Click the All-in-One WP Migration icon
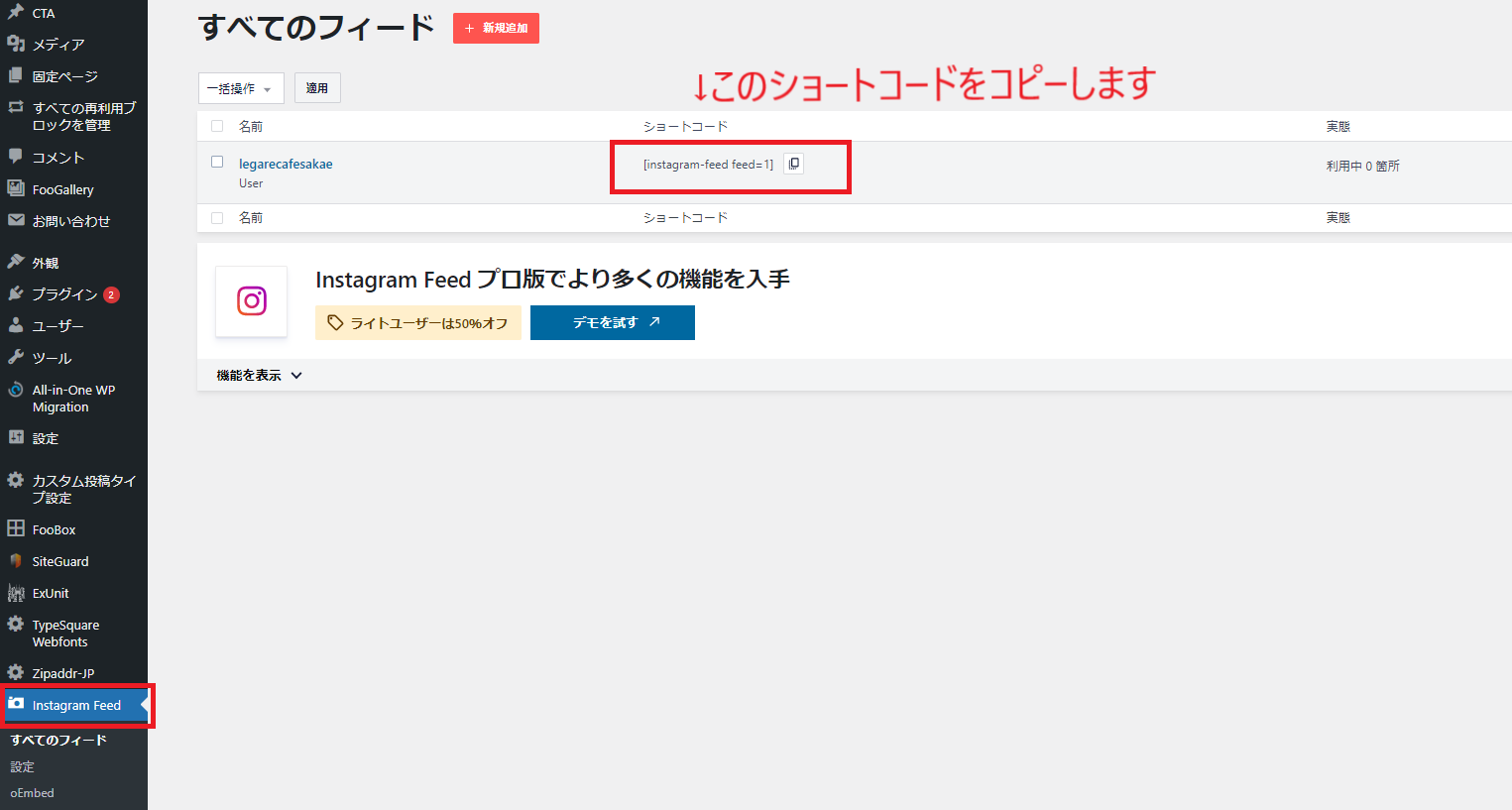Image resolution: width=1512 pixels, height=810 pixels. coord(16,390)
